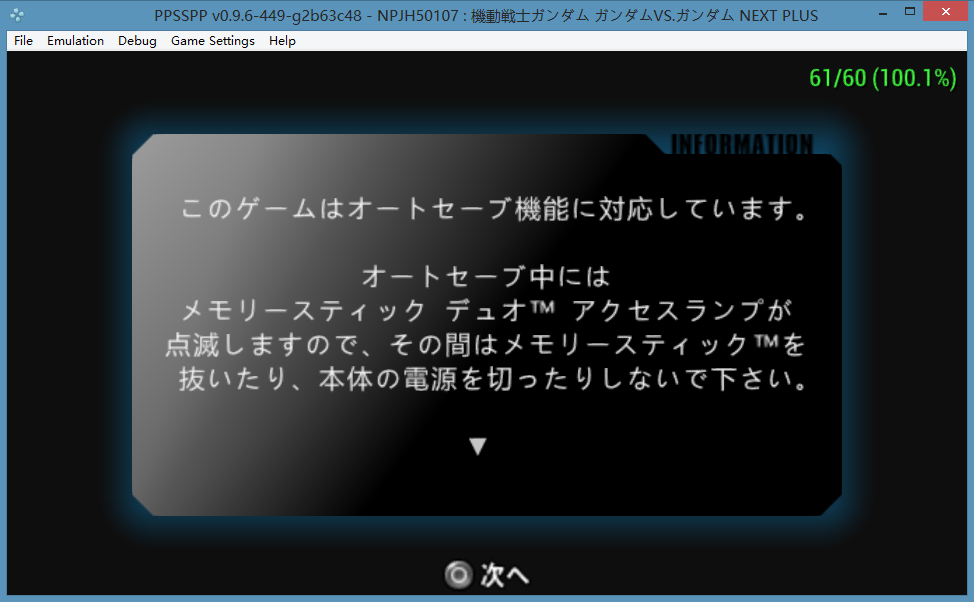Viewport: 974px width, 602px height.
Task: Click the PPSSPP window title text
Action: pyautogui.click(x=486, y=16)
